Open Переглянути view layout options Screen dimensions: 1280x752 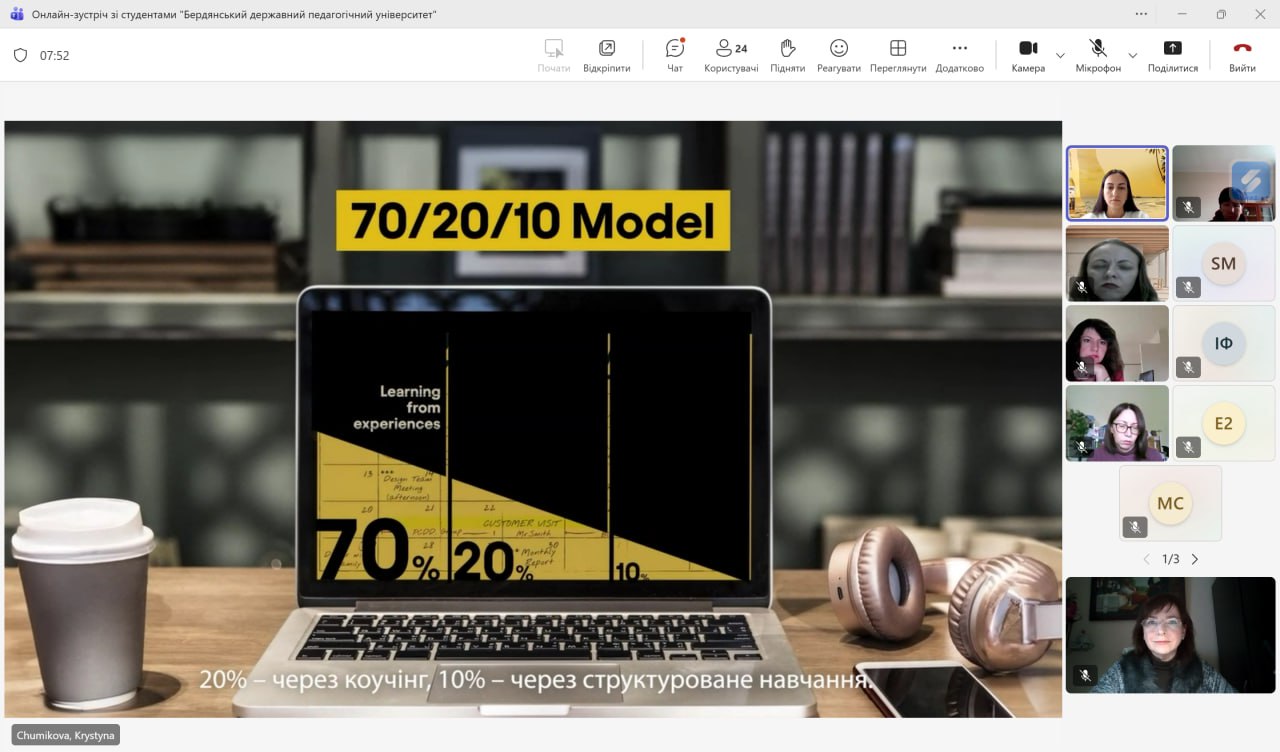[x=897, y=55]
